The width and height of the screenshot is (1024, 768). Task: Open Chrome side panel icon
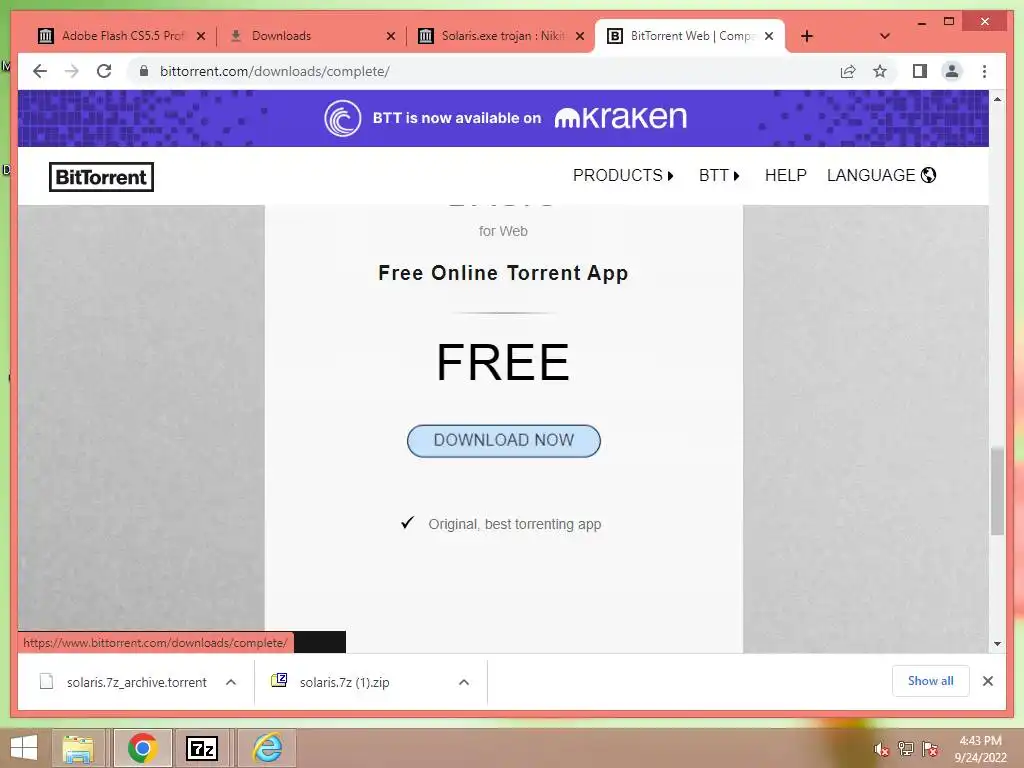coord(920,71)
